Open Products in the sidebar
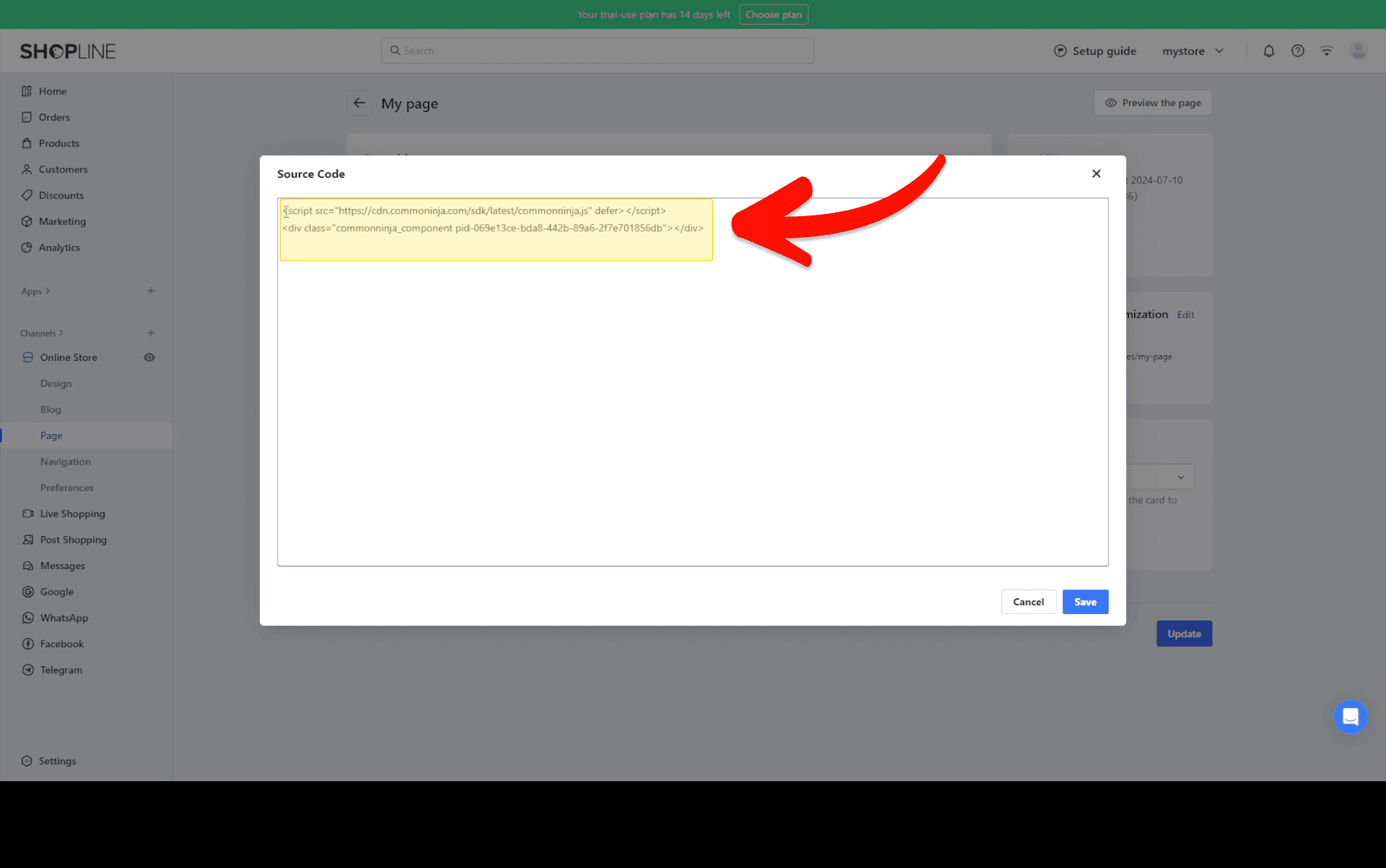 (x=59, y=143)
